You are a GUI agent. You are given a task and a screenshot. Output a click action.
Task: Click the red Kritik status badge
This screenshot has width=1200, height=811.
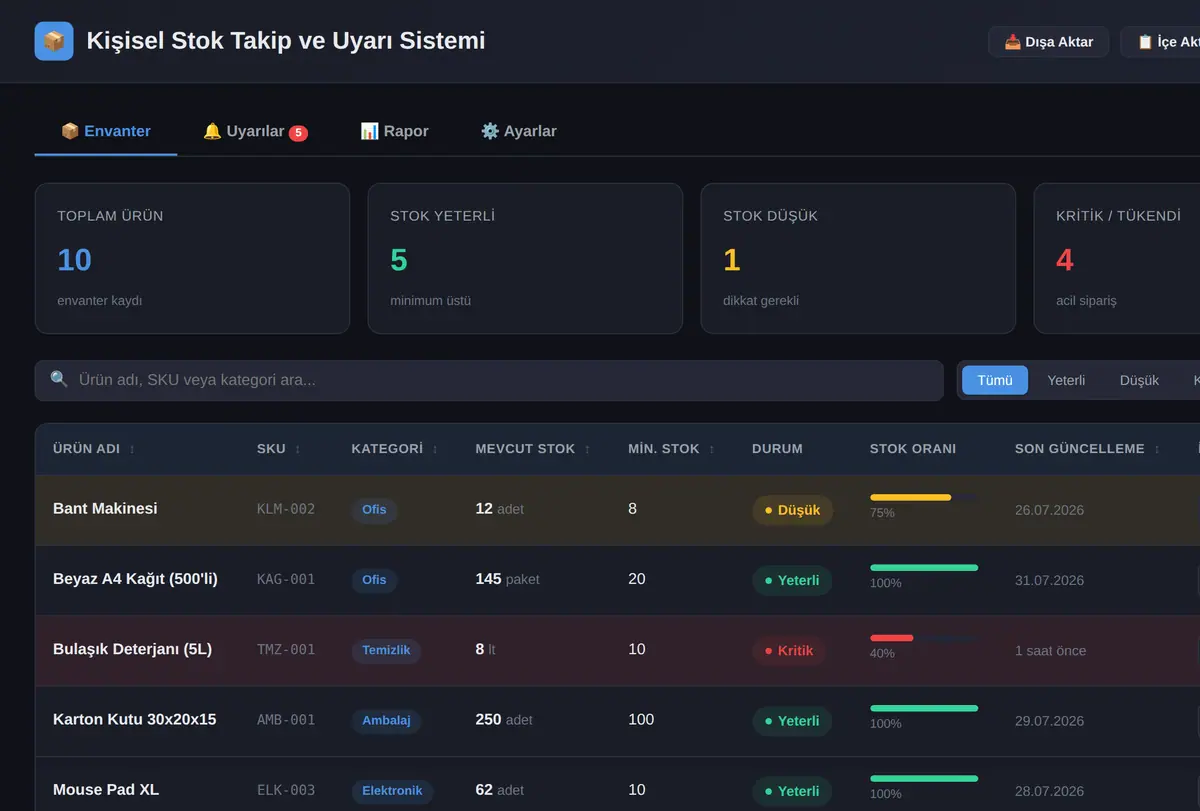[x=789, y=651]
